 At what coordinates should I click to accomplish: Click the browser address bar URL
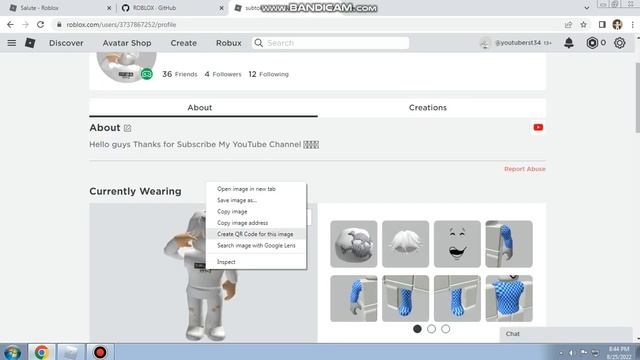click(x=121, y=24)
